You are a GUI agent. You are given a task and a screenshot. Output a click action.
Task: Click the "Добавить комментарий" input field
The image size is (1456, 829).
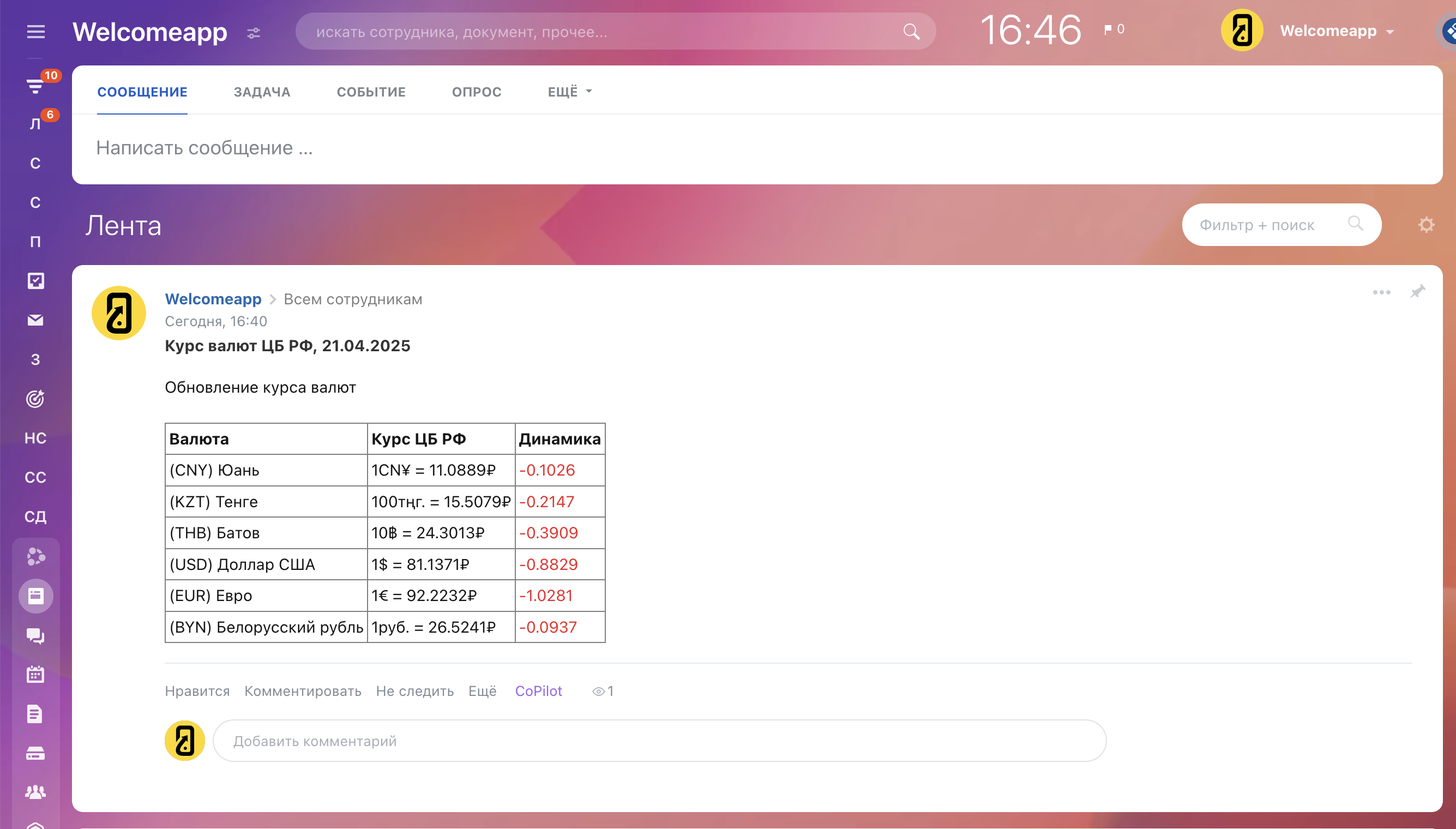(x=659, y=741)
